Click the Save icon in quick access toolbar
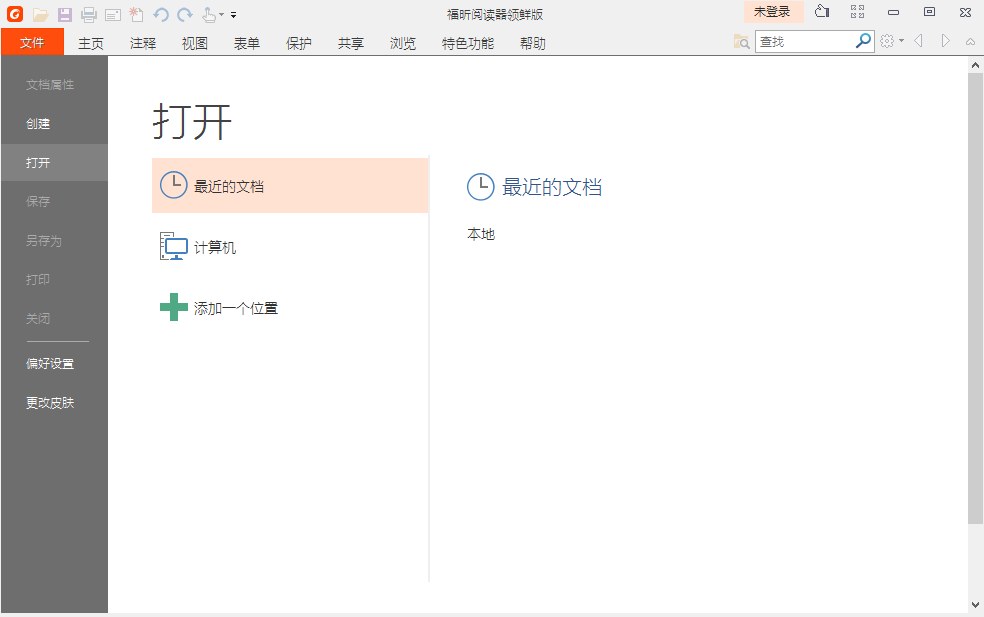This screenshot has width=984, height=617. 64,14
